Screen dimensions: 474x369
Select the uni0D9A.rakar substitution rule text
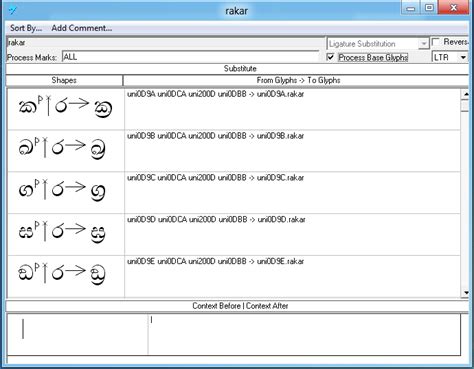[x=215, y=94]
